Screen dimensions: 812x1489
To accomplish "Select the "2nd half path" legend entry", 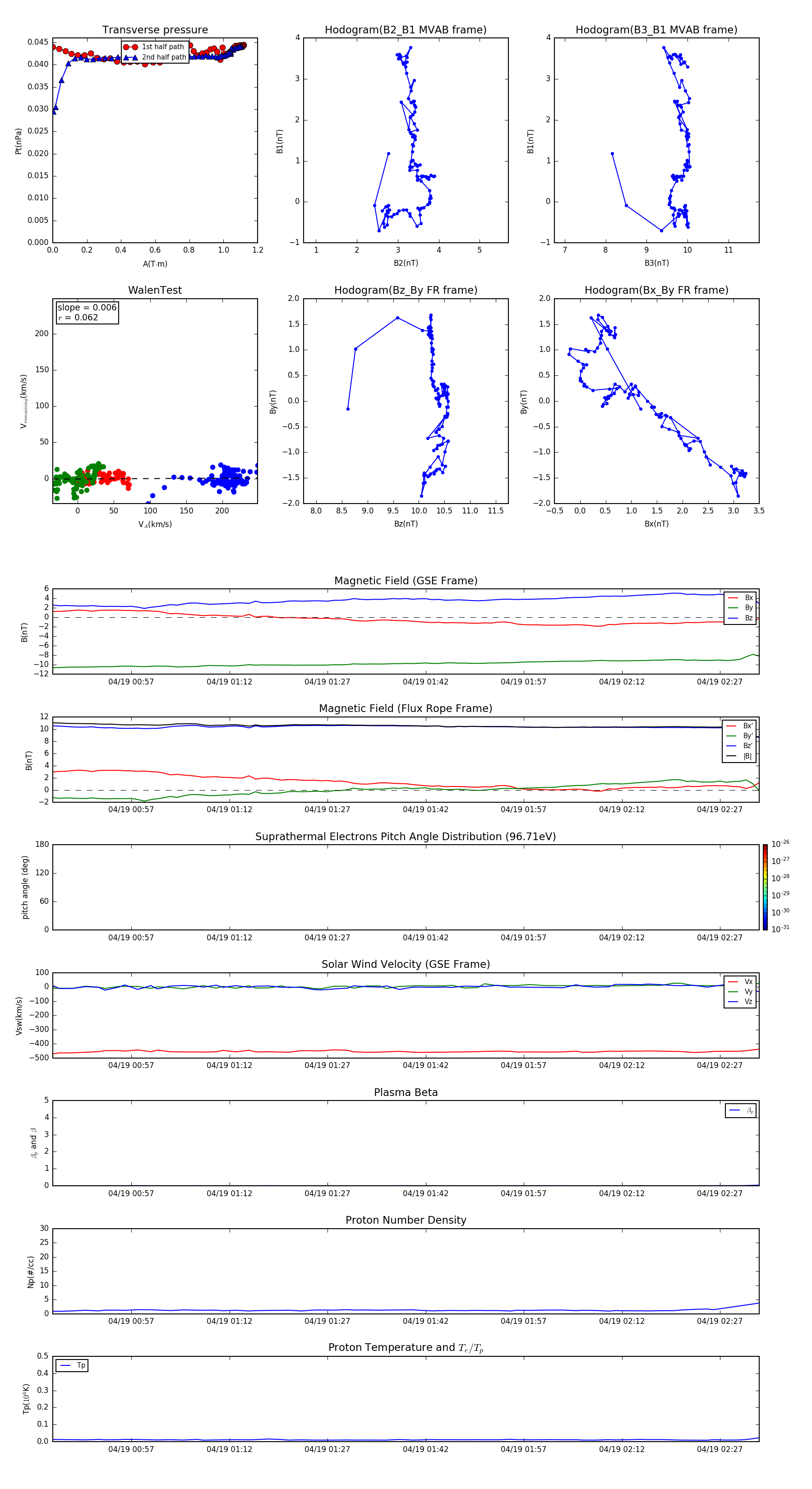I will [154, 57].
